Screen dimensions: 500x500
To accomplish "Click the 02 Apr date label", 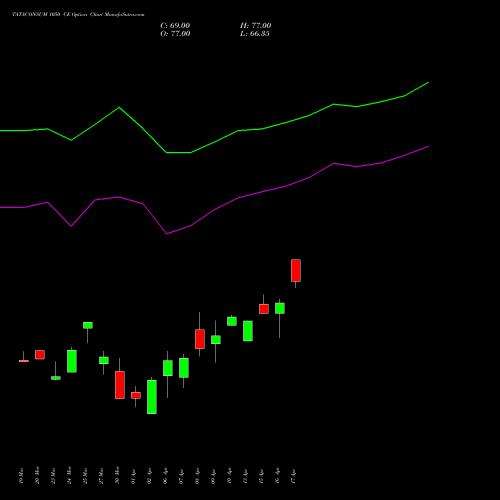I will pyautogui.click(x=149, y=476).
